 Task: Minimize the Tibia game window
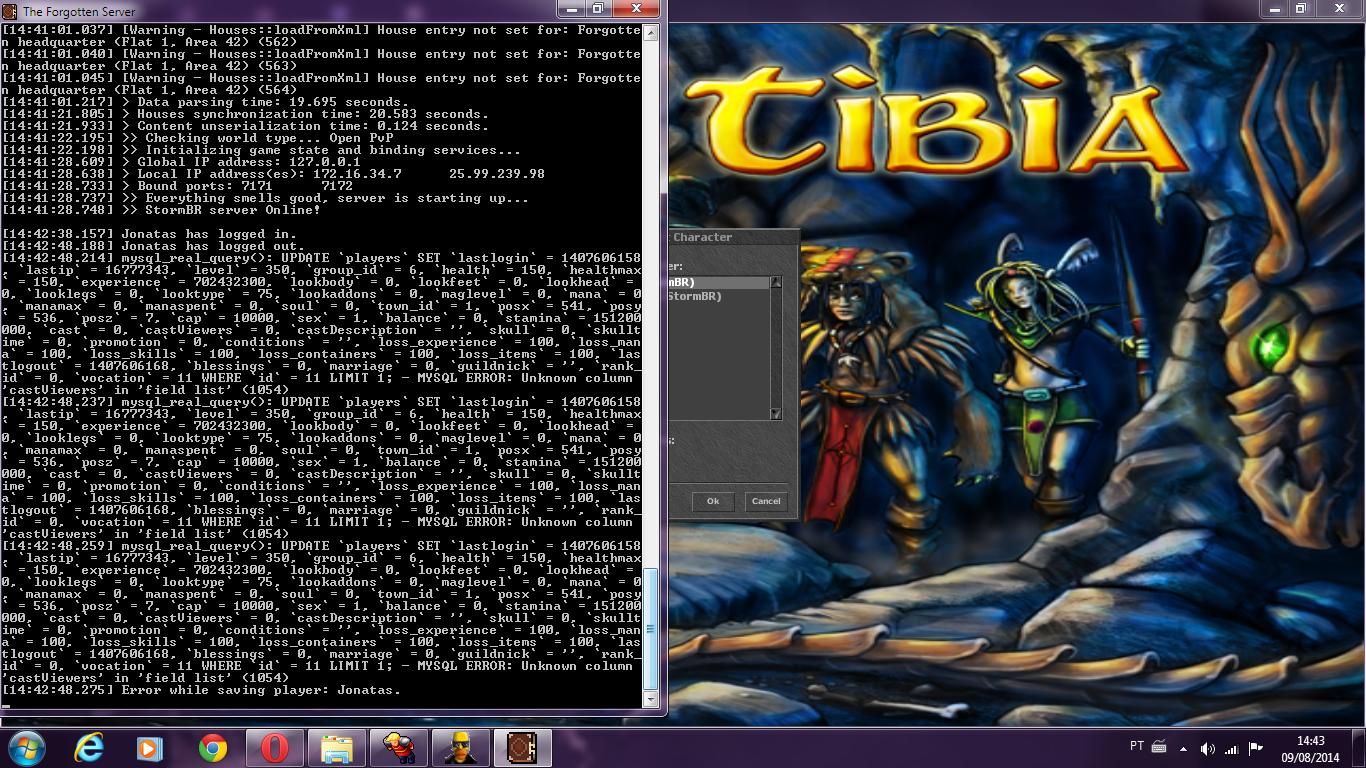point(1273,9)
